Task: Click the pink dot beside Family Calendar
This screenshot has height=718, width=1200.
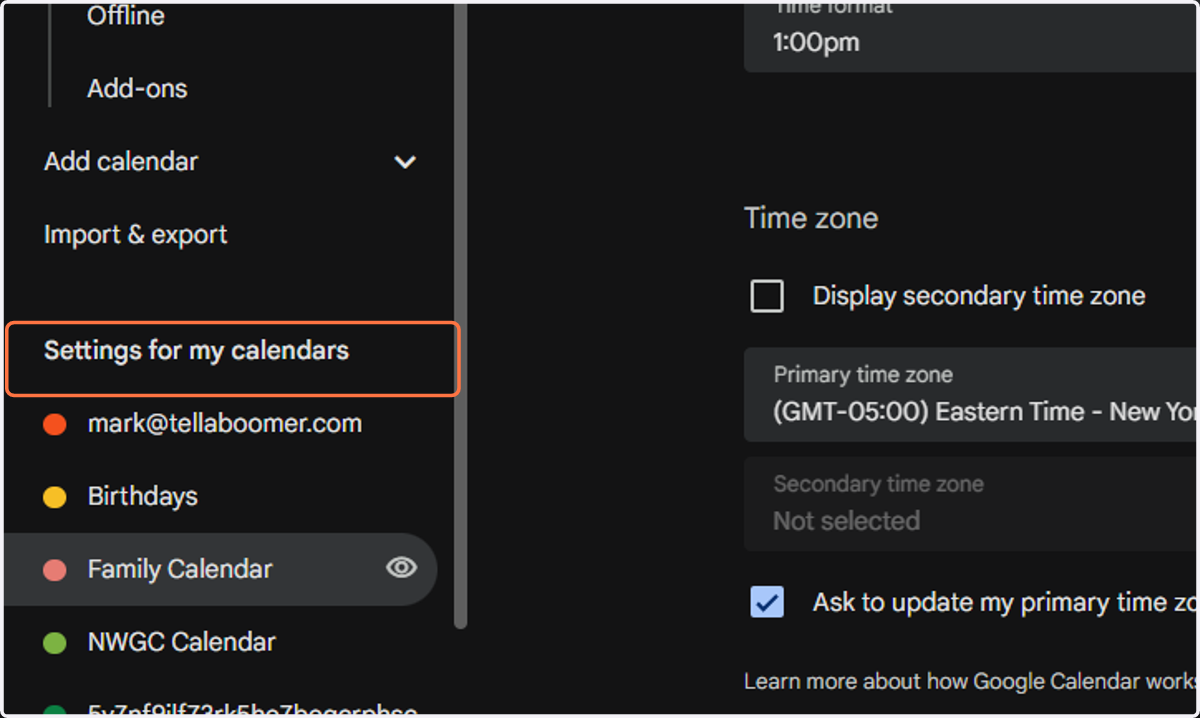Action: (x=55, y=571)
